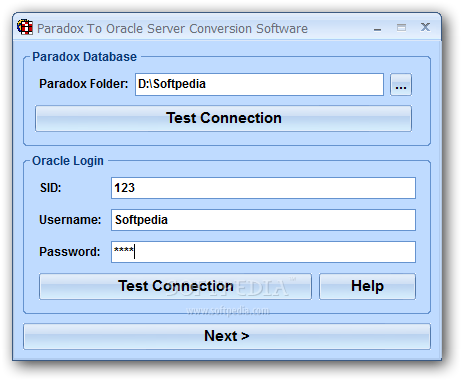Viewport: 462px width, 381px height.
Task: Click the 'Password:' label text
Action: click(x=70, y=252)
